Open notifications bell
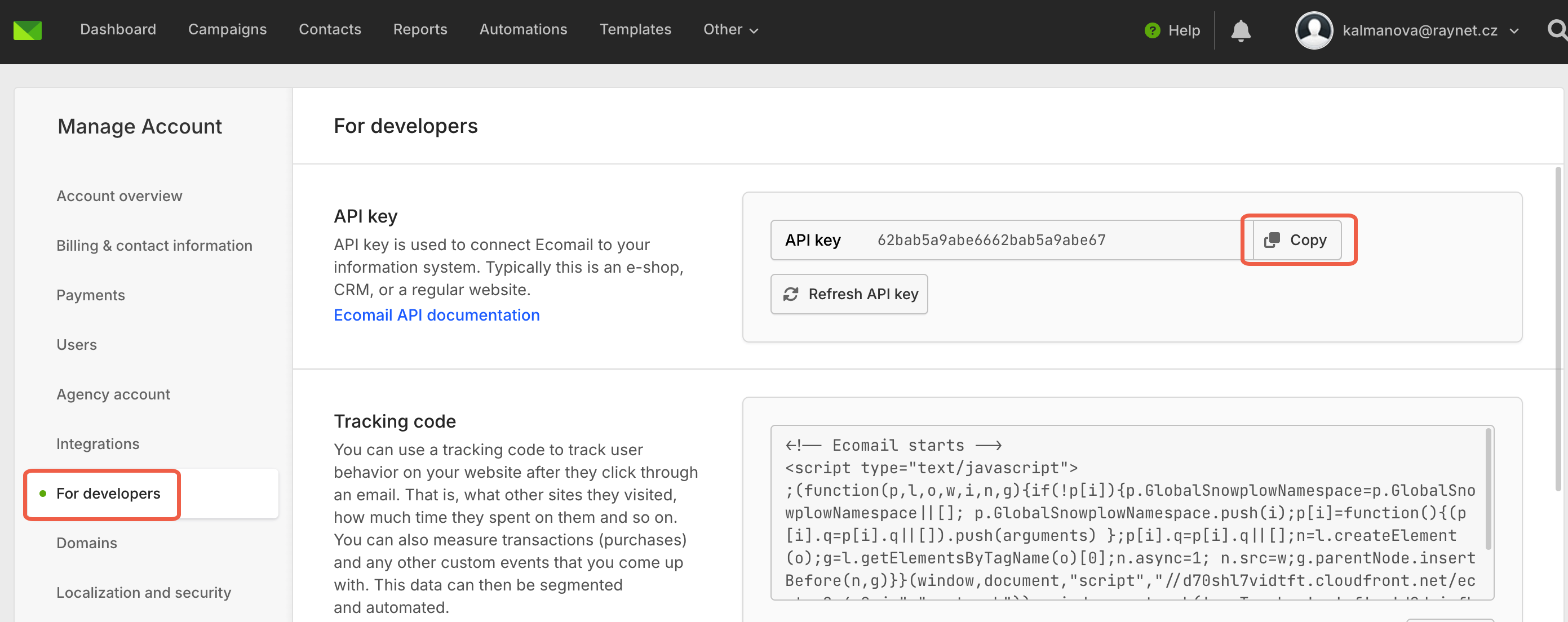This screenshot has width=1568, height=622. pos(1241,30)
